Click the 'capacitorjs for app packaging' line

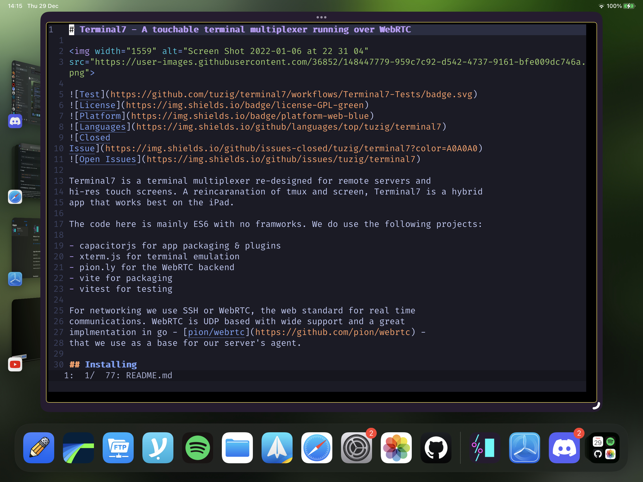(175, 246)
